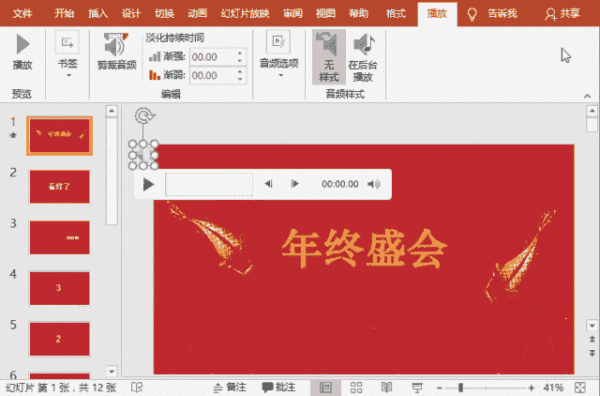The width and height of the screenshot is (600, 396).
Task: Switch to slide sorter view icon
Action: [356, 387]
